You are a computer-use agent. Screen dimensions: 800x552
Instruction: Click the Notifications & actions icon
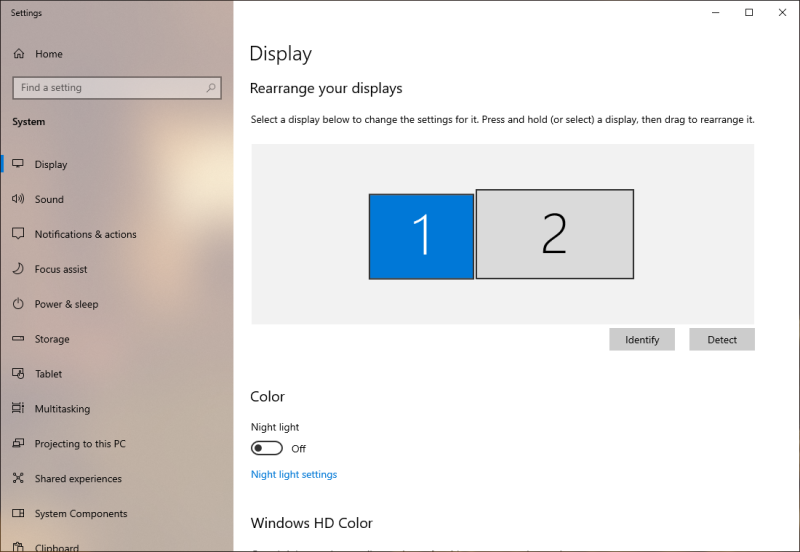click(18, 234)
